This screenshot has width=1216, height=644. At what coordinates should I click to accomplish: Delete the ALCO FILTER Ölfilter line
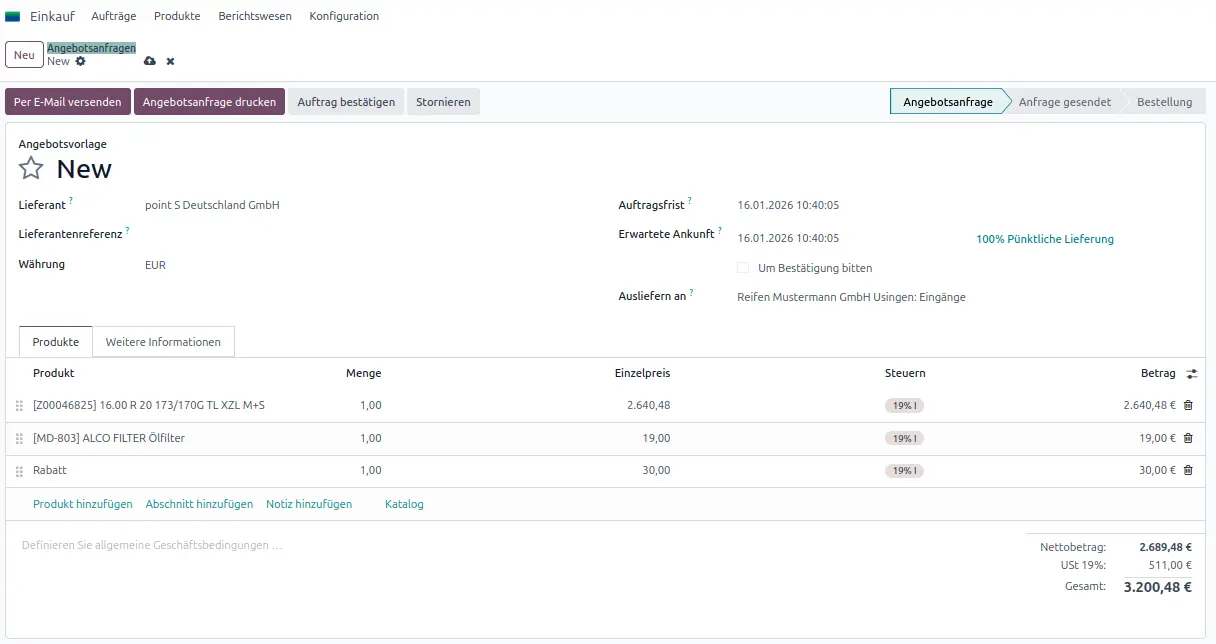pos(1188,438)
